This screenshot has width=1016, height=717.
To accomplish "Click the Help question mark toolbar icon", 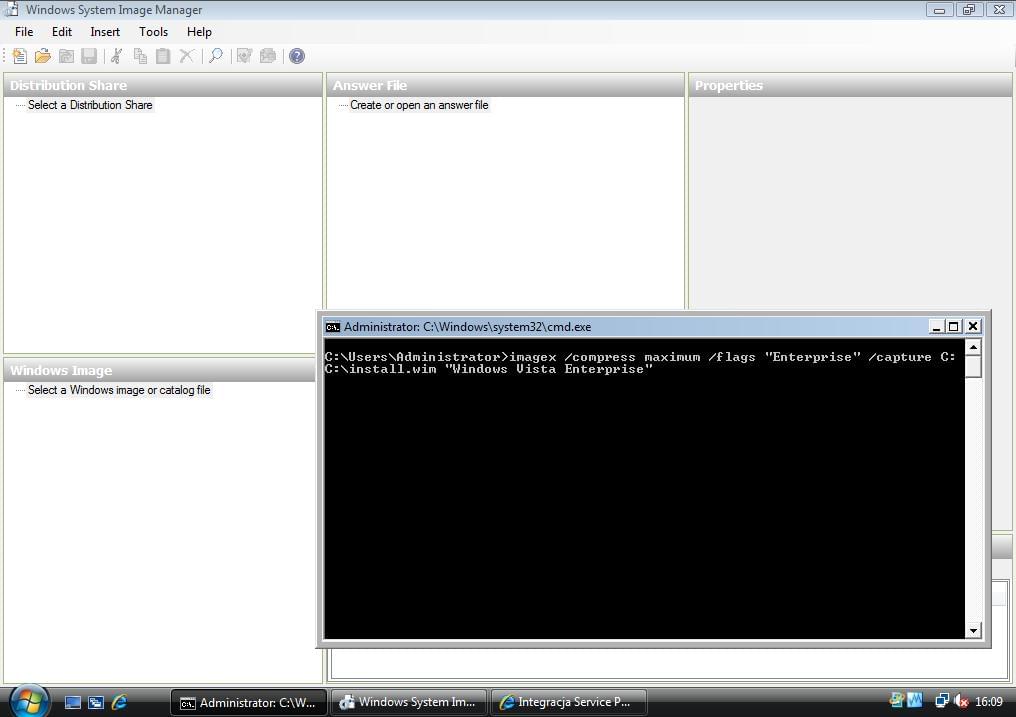I will [297, 56].
